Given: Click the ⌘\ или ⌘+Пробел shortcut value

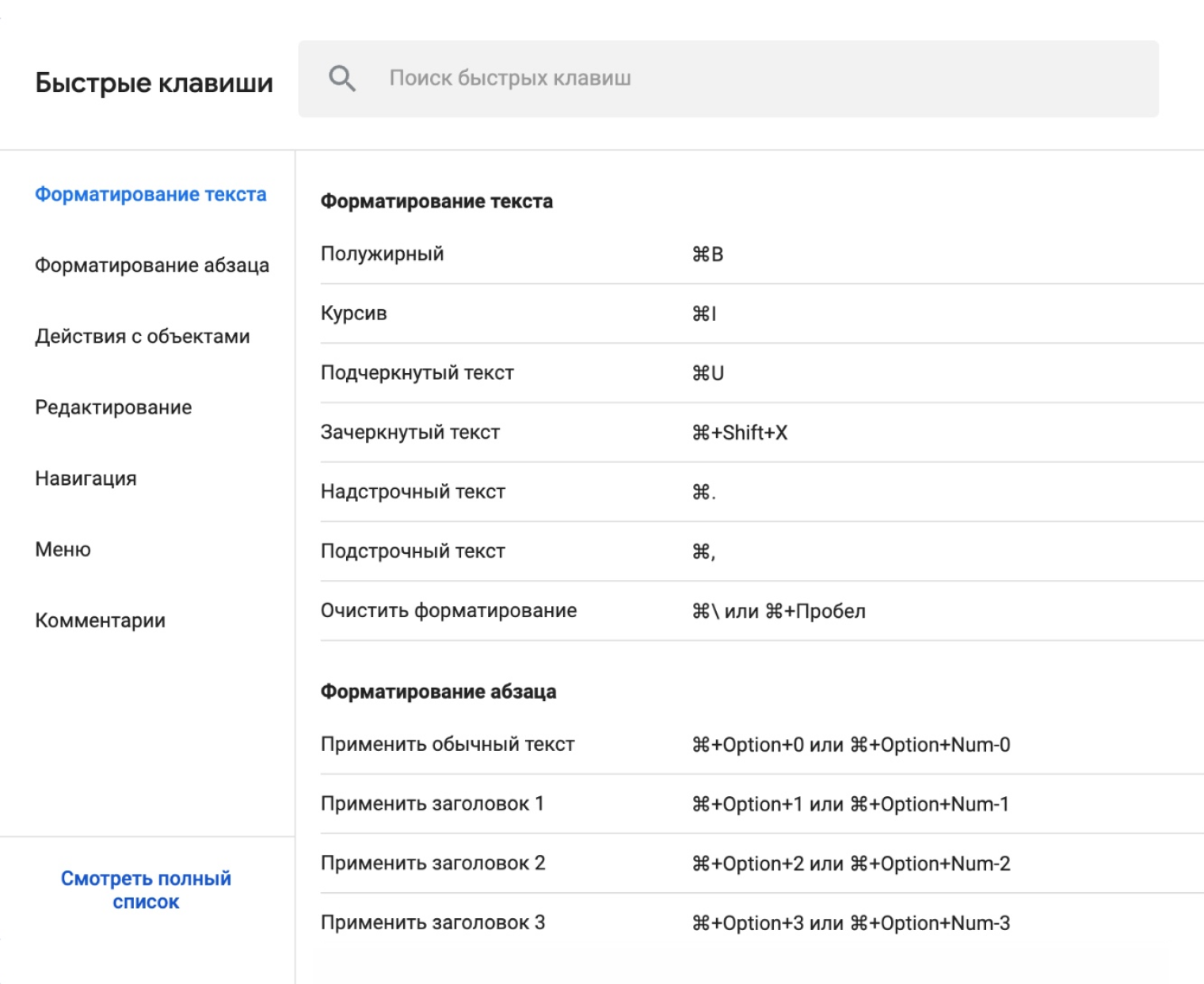Looking at the screenshot, I should pyautogui.click(x=779, y=611).
